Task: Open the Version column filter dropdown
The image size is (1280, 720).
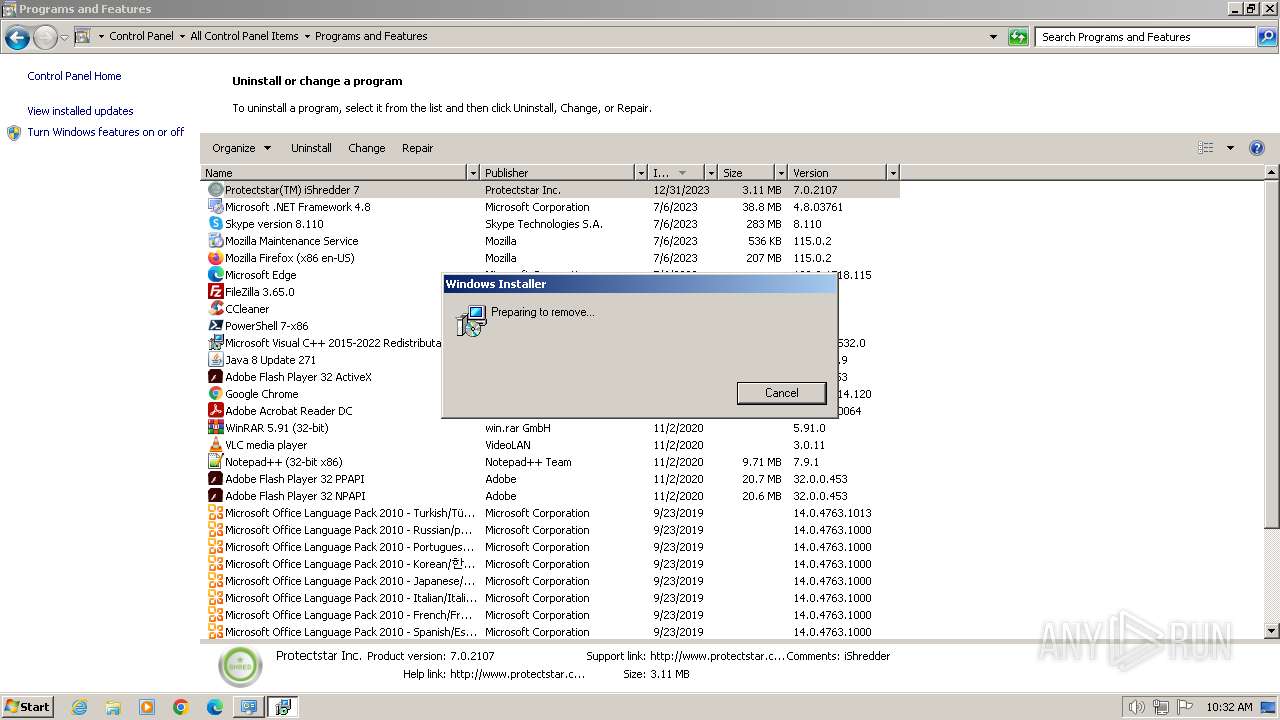Action: pos(893,173)
